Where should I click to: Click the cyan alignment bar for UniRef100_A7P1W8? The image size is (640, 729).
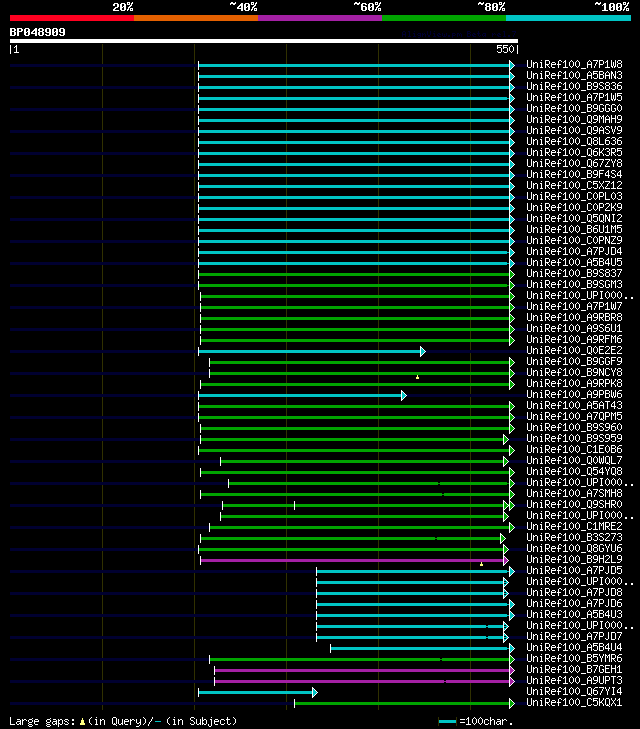(354, 66)
